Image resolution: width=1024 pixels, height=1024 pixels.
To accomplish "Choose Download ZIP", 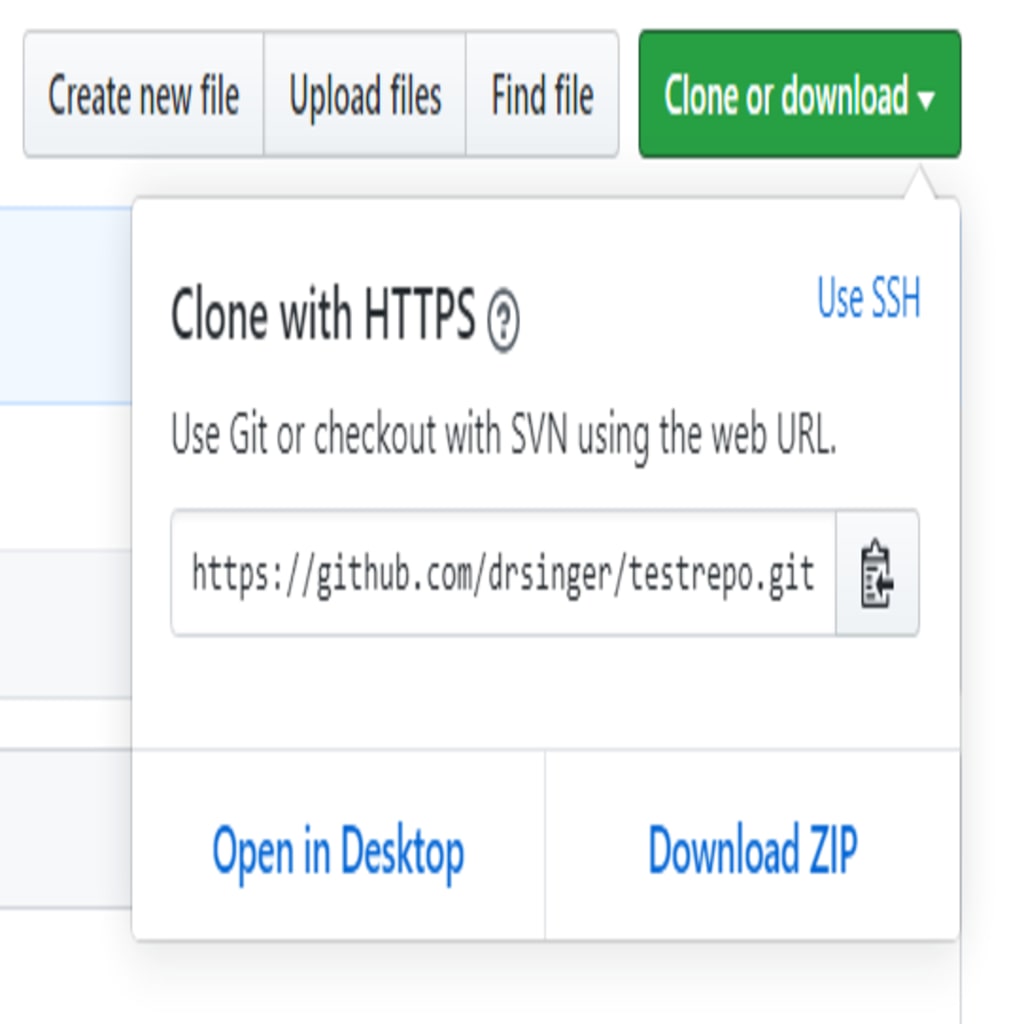I will pyautogui.click(x=752, y=848).
